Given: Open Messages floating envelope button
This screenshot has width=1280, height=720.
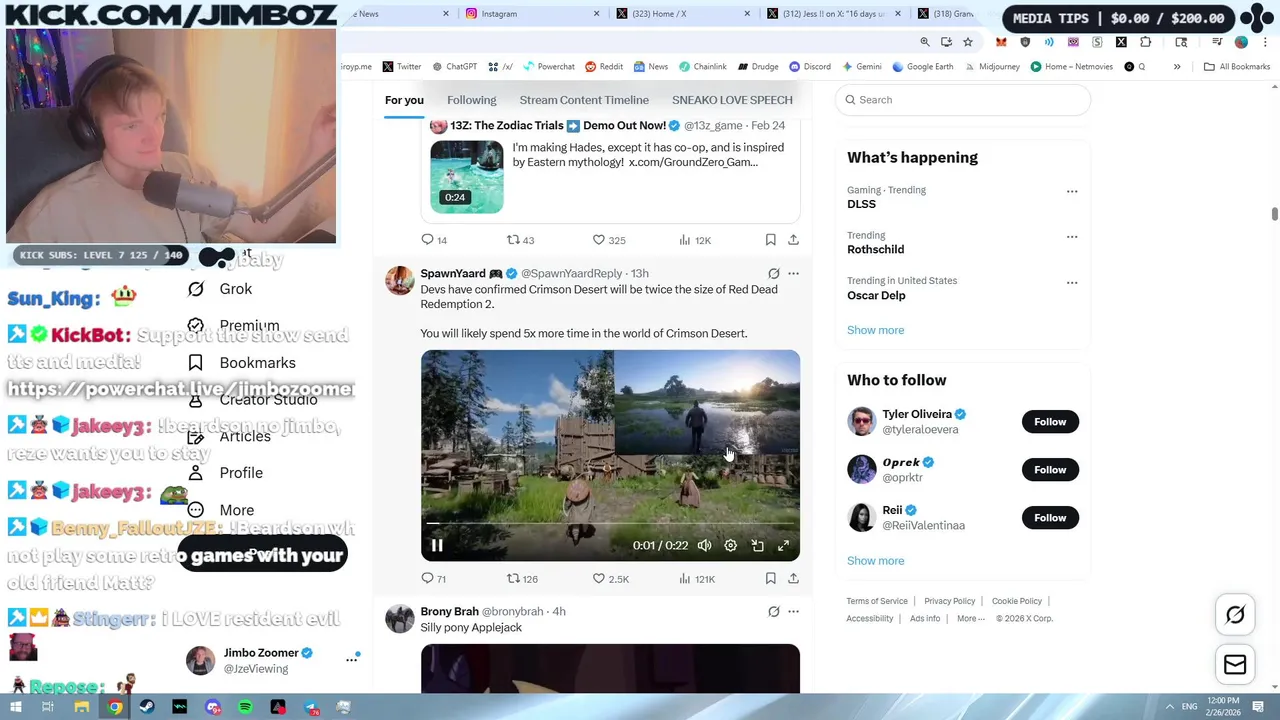Looking at the screenshot, I should (x=1235, y=665).
